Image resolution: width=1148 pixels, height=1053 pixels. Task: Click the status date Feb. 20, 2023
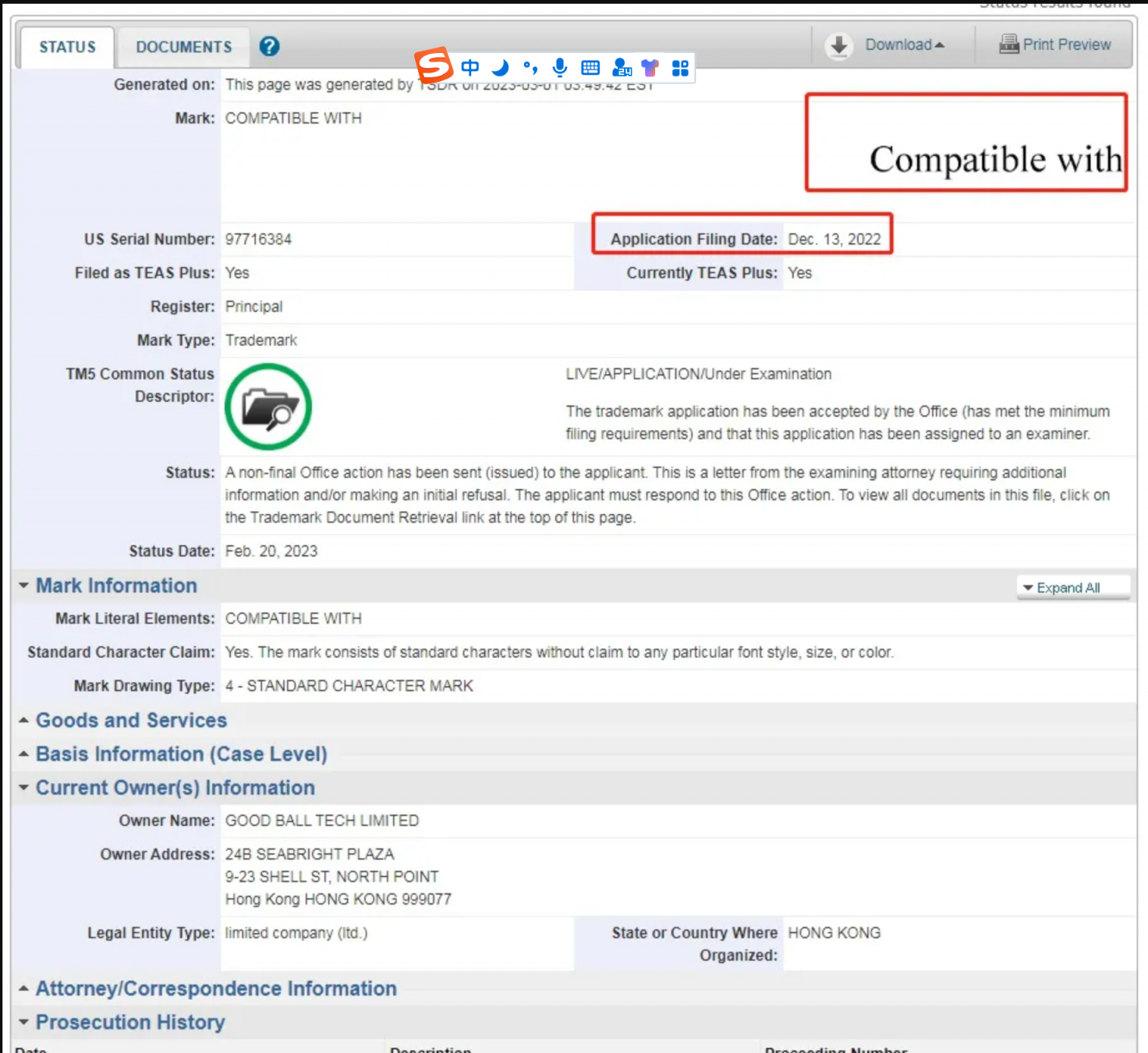click(x=271, y=551)
